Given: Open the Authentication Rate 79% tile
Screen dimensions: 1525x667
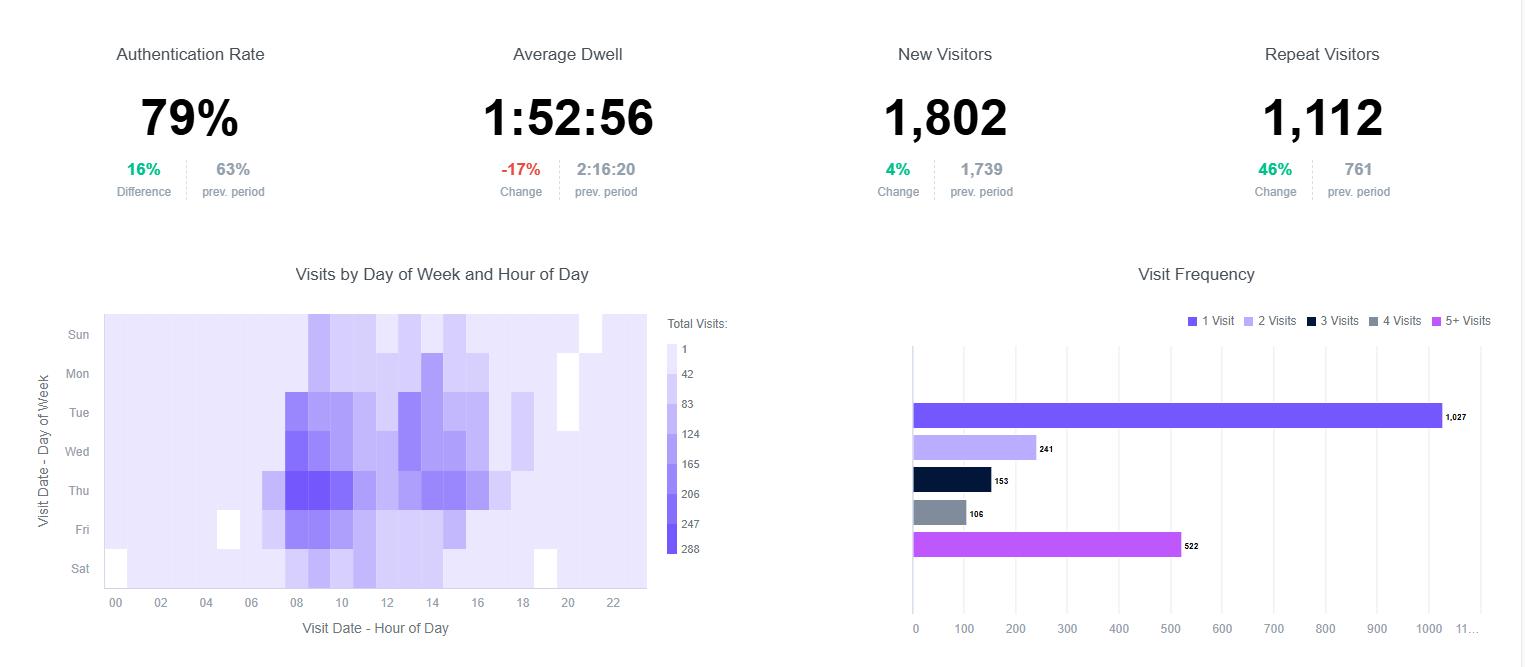Looking at the screenshot, I should coord(190,118).
